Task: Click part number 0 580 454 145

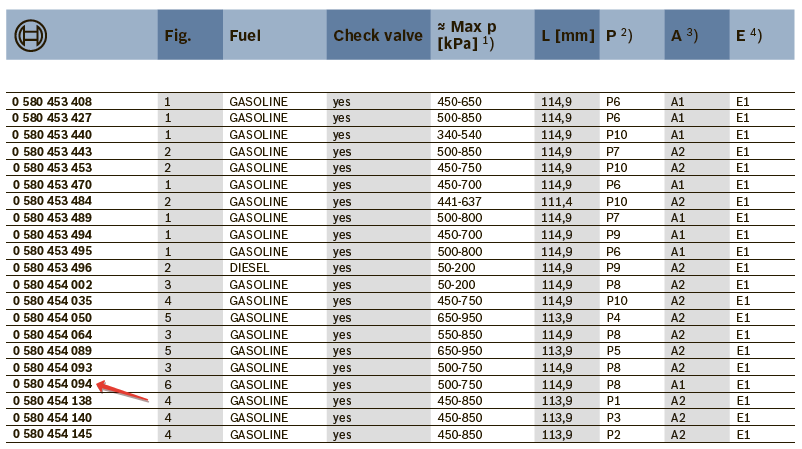Action: 52,434
